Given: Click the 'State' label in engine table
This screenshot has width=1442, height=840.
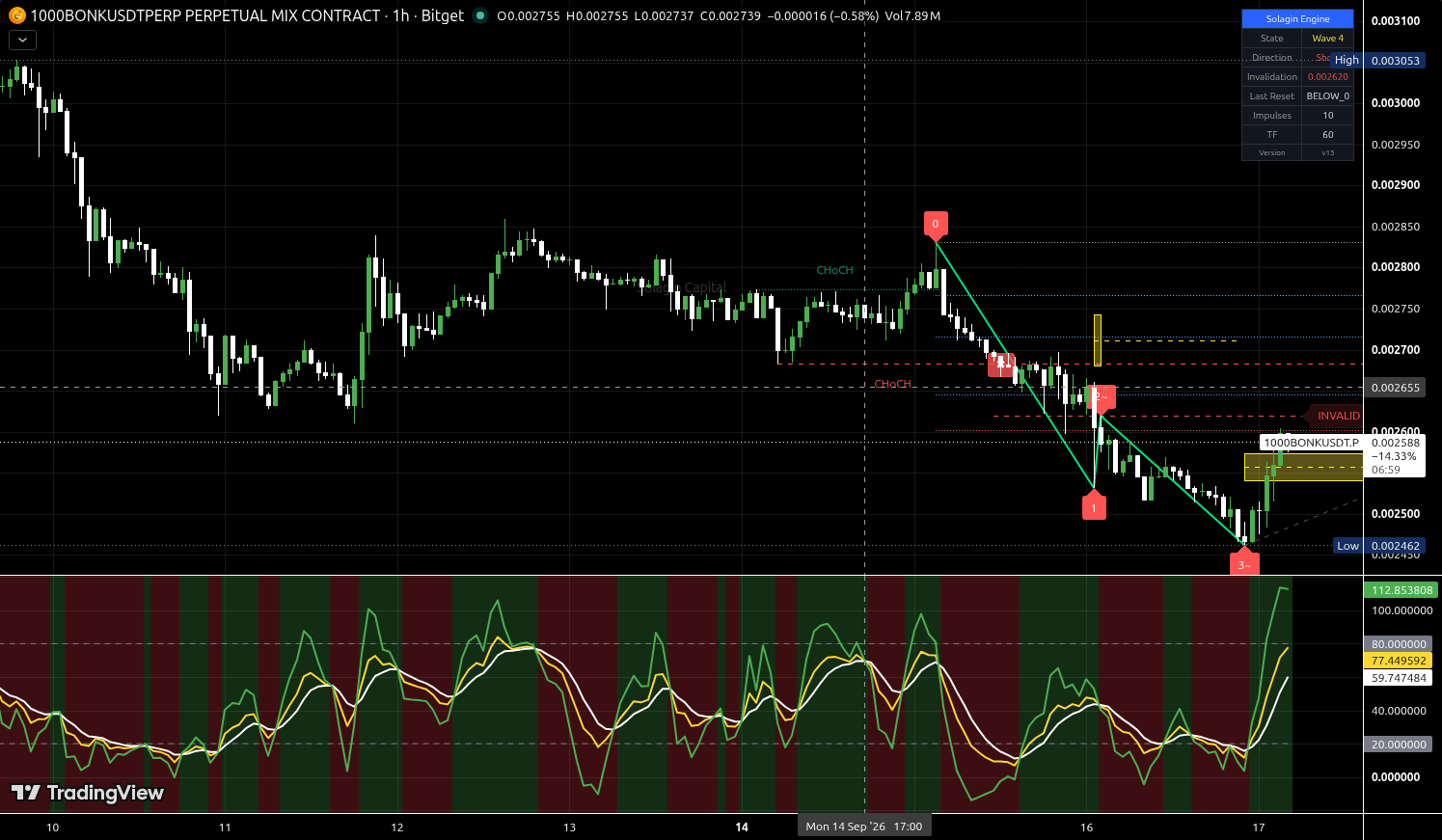Looking at the screenshot, I should pos(1271,39).
